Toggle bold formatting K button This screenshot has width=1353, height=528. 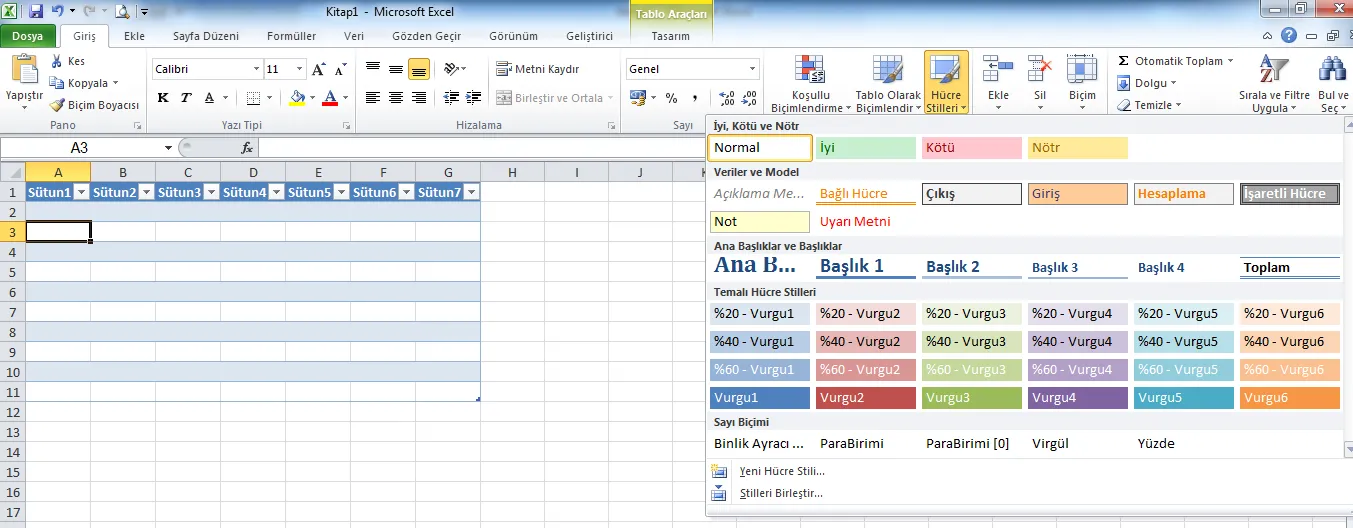163,98
